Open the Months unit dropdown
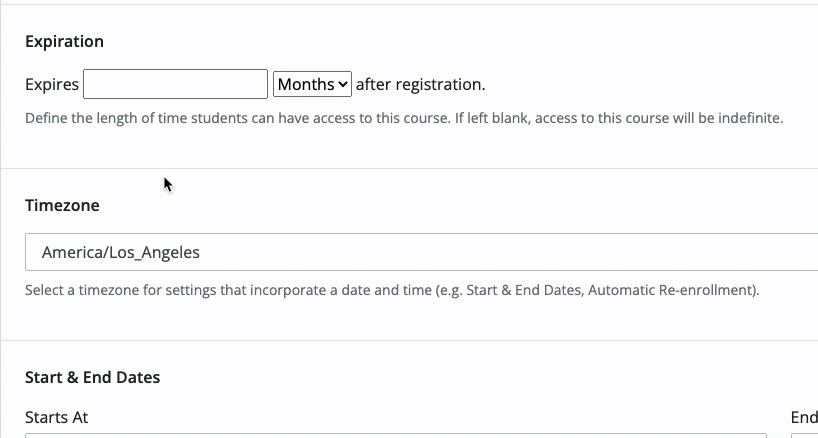This screenshot has width=818, height=438. pyautogui.click(x=311, y=84)
